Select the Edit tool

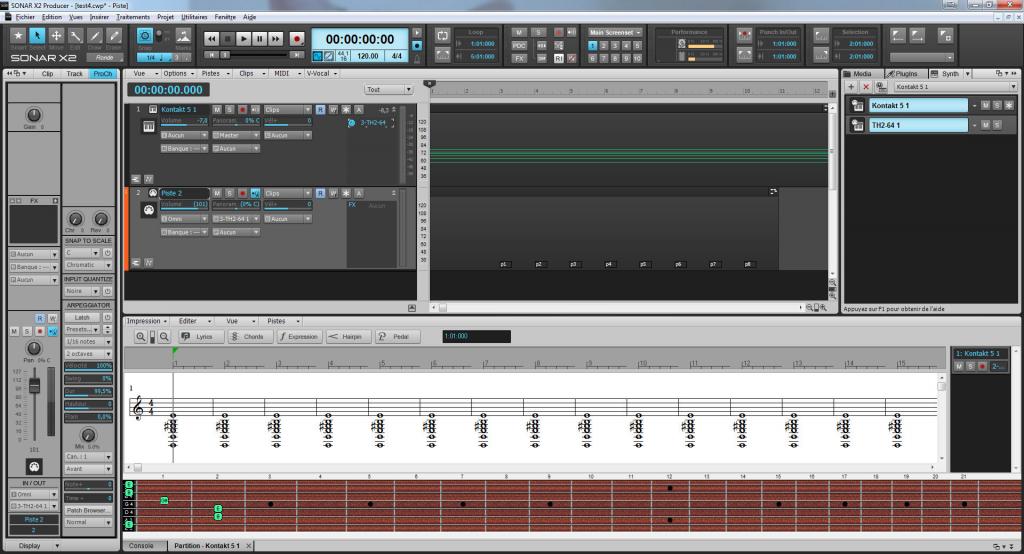(x=76, y=36)
